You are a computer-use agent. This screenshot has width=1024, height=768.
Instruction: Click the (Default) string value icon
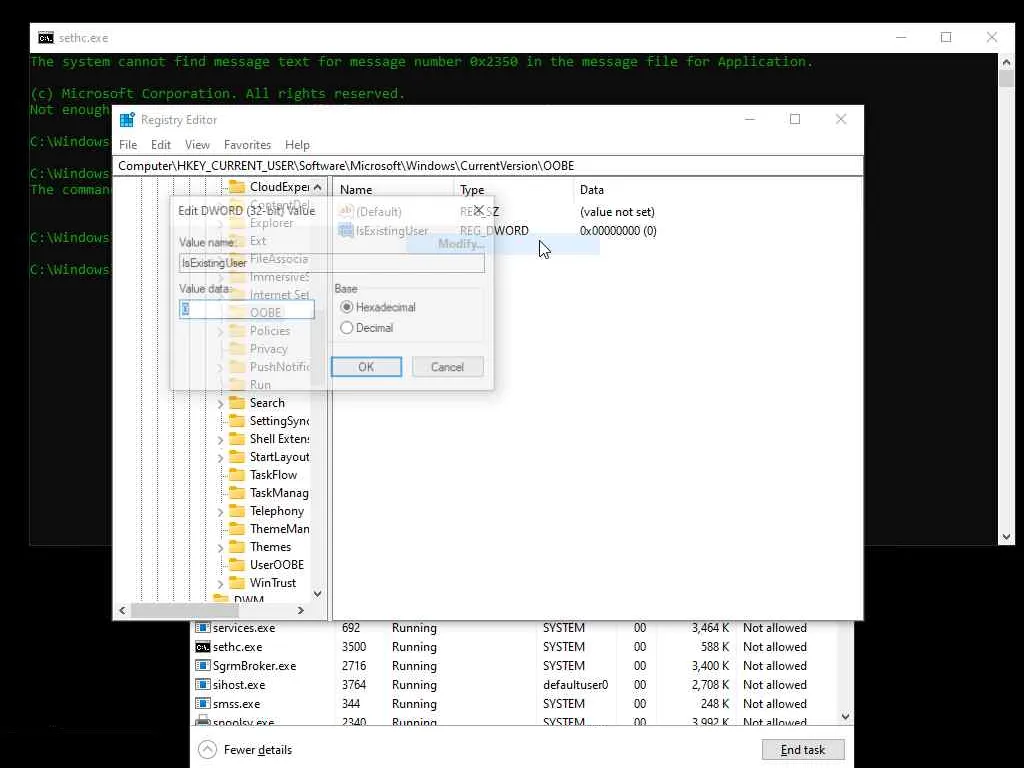tap(345, 212)
